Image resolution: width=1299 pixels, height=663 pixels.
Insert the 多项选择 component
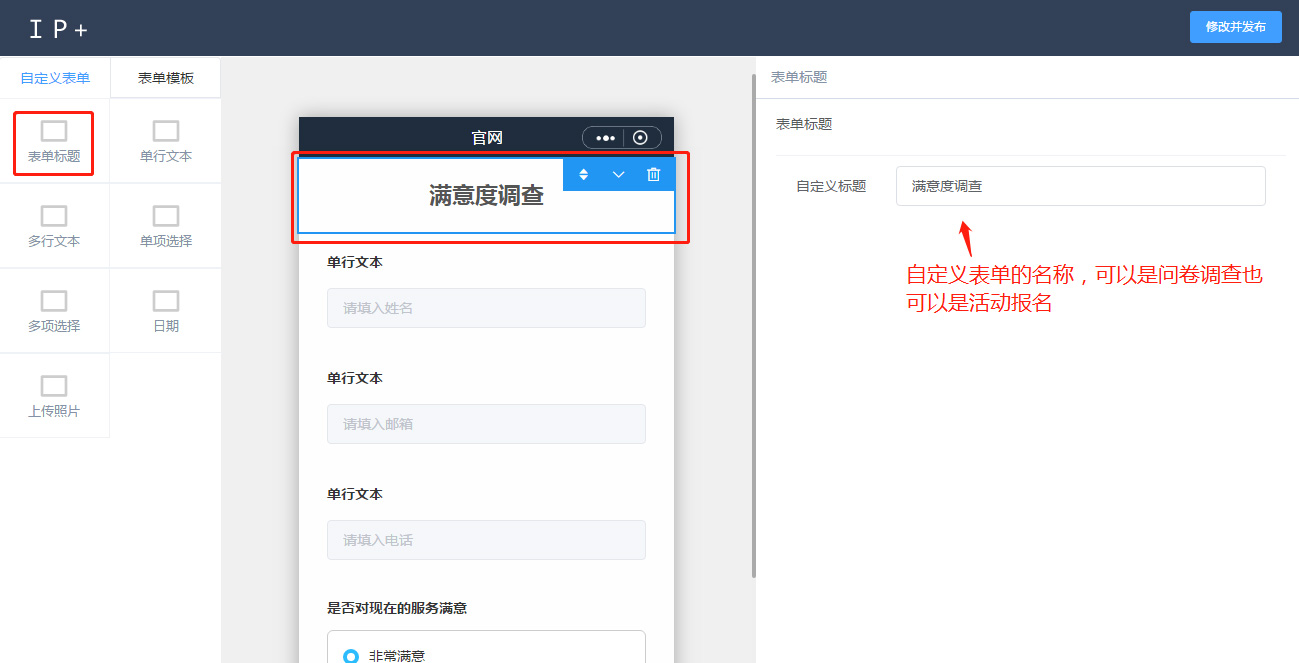[54, 302]
